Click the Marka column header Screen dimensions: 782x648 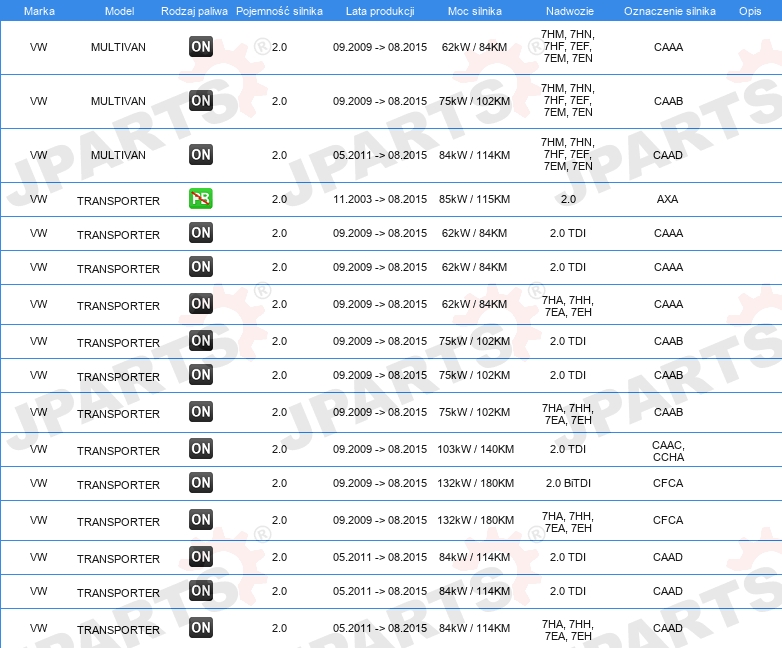(39, 11)
